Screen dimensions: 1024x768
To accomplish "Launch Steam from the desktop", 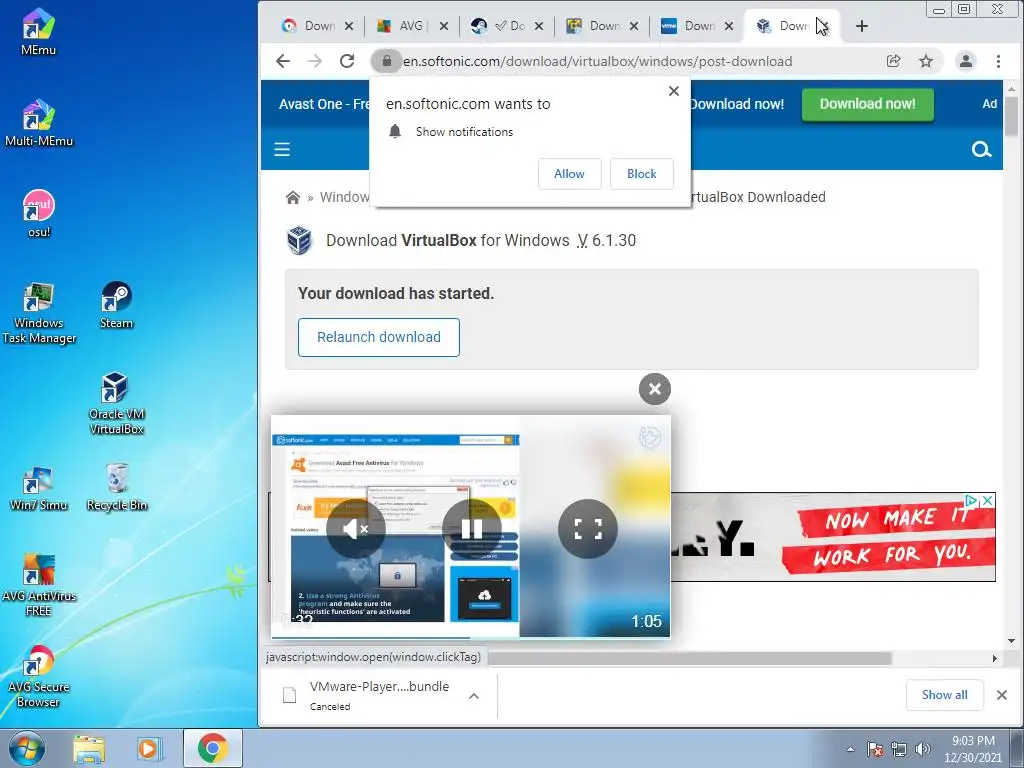I will click(x=116, y=306).
